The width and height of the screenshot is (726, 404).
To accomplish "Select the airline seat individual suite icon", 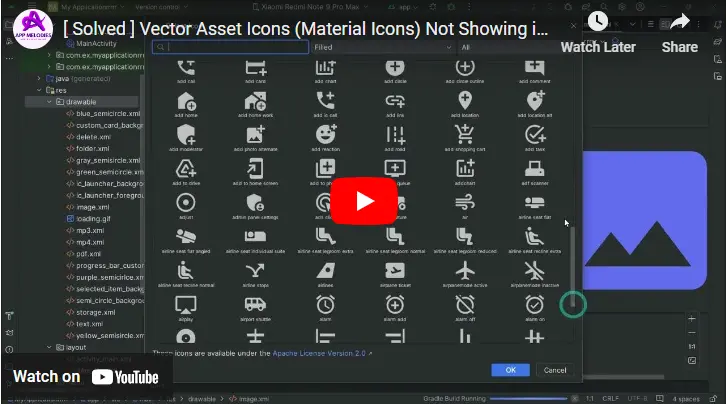I will [256, 236].
